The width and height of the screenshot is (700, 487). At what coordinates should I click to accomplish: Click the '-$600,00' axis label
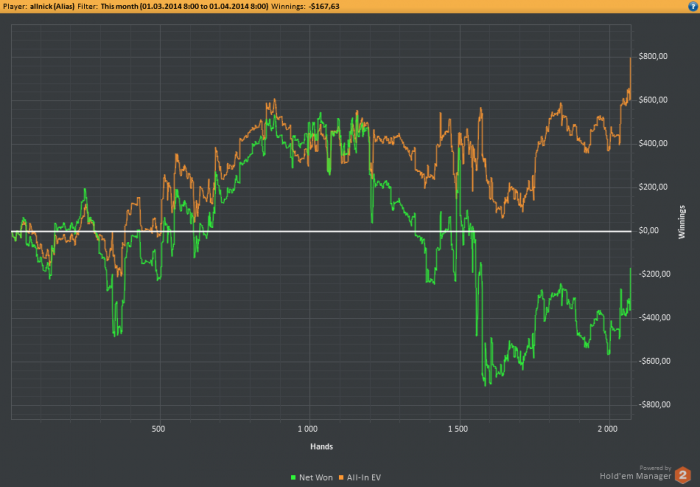tap(653, 361)
